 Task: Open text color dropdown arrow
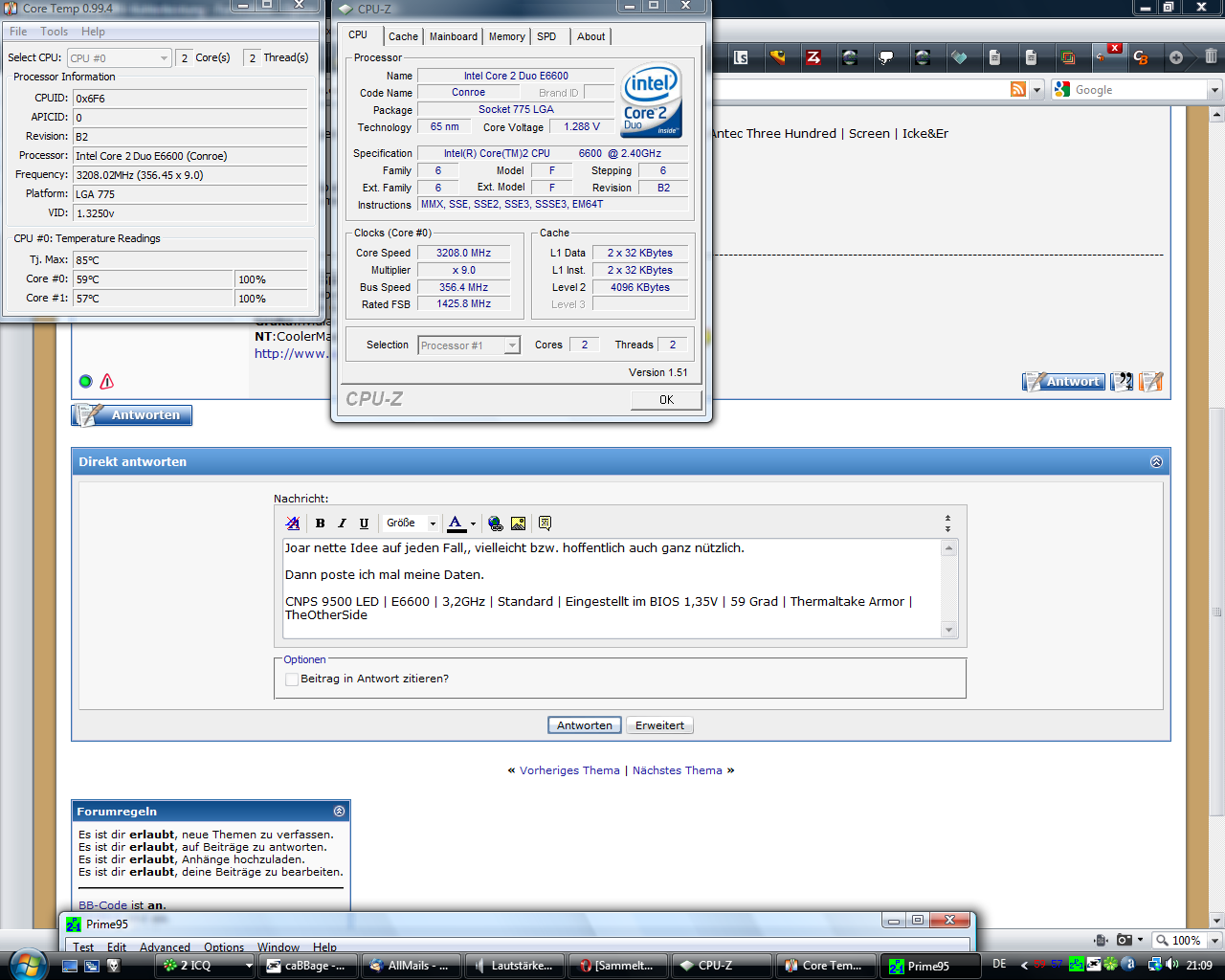(x=473, y=523)
